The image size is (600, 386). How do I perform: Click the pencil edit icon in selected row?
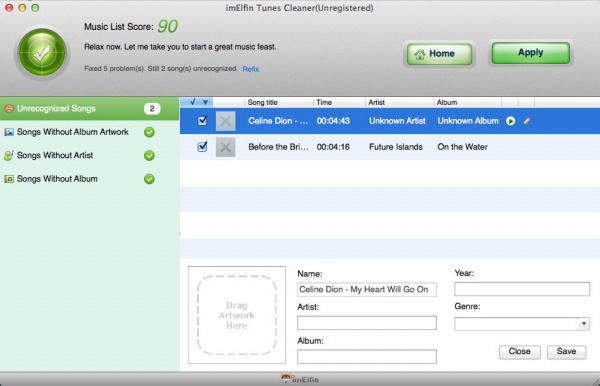pos(527,121)
